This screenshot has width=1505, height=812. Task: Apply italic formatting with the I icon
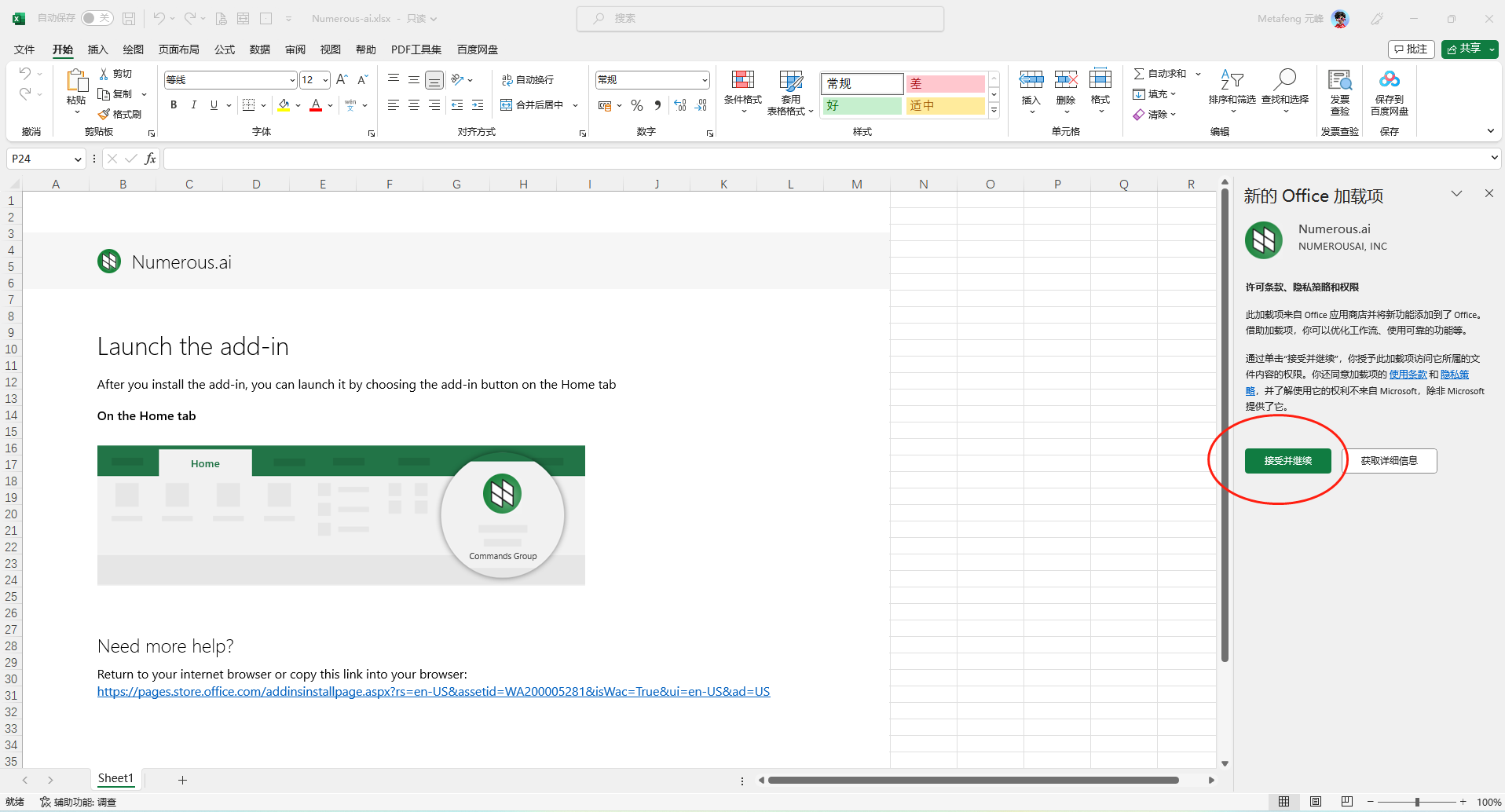tap(193, 104)
